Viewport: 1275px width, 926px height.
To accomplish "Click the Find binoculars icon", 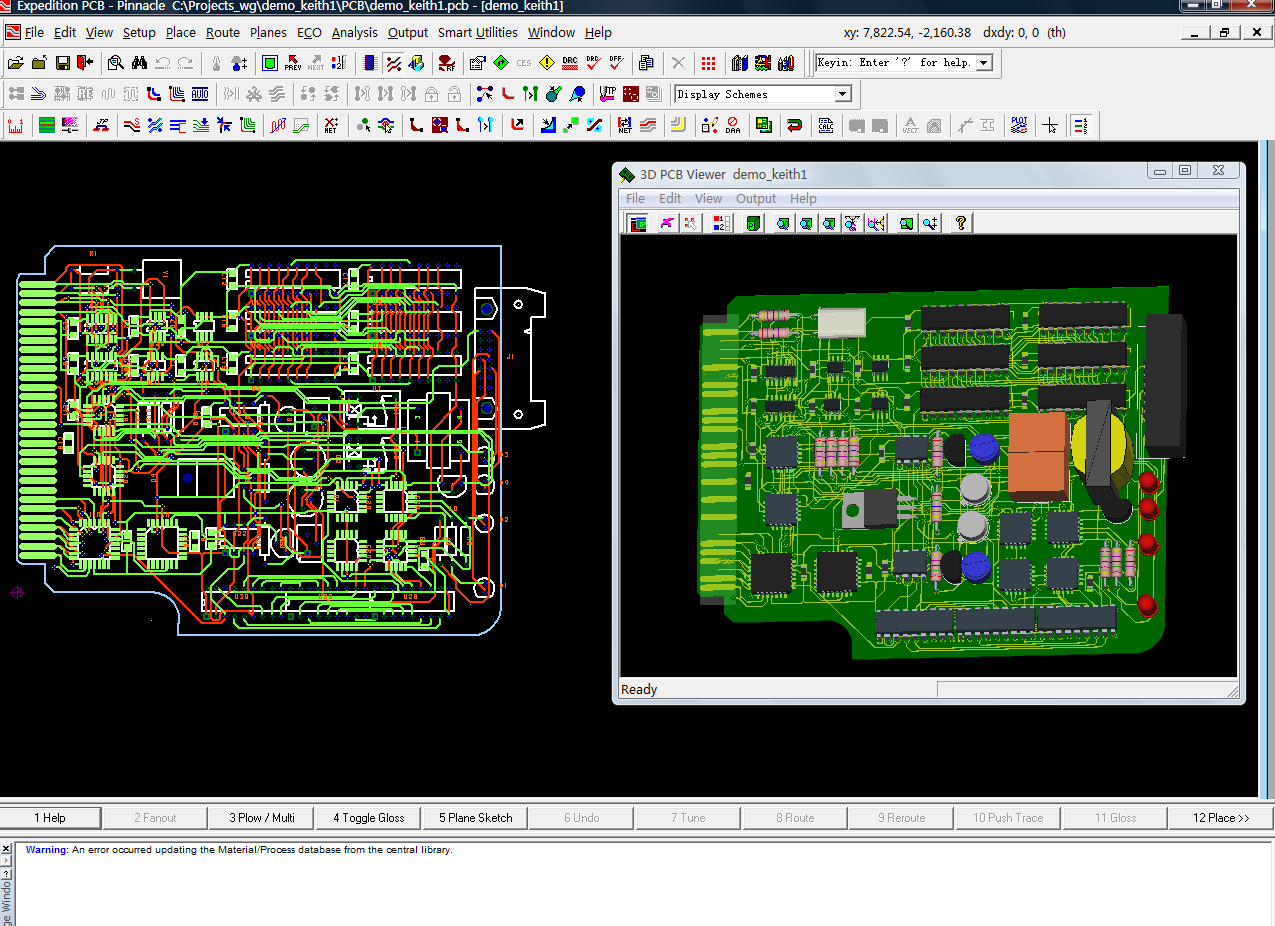I will coord(138,62).
